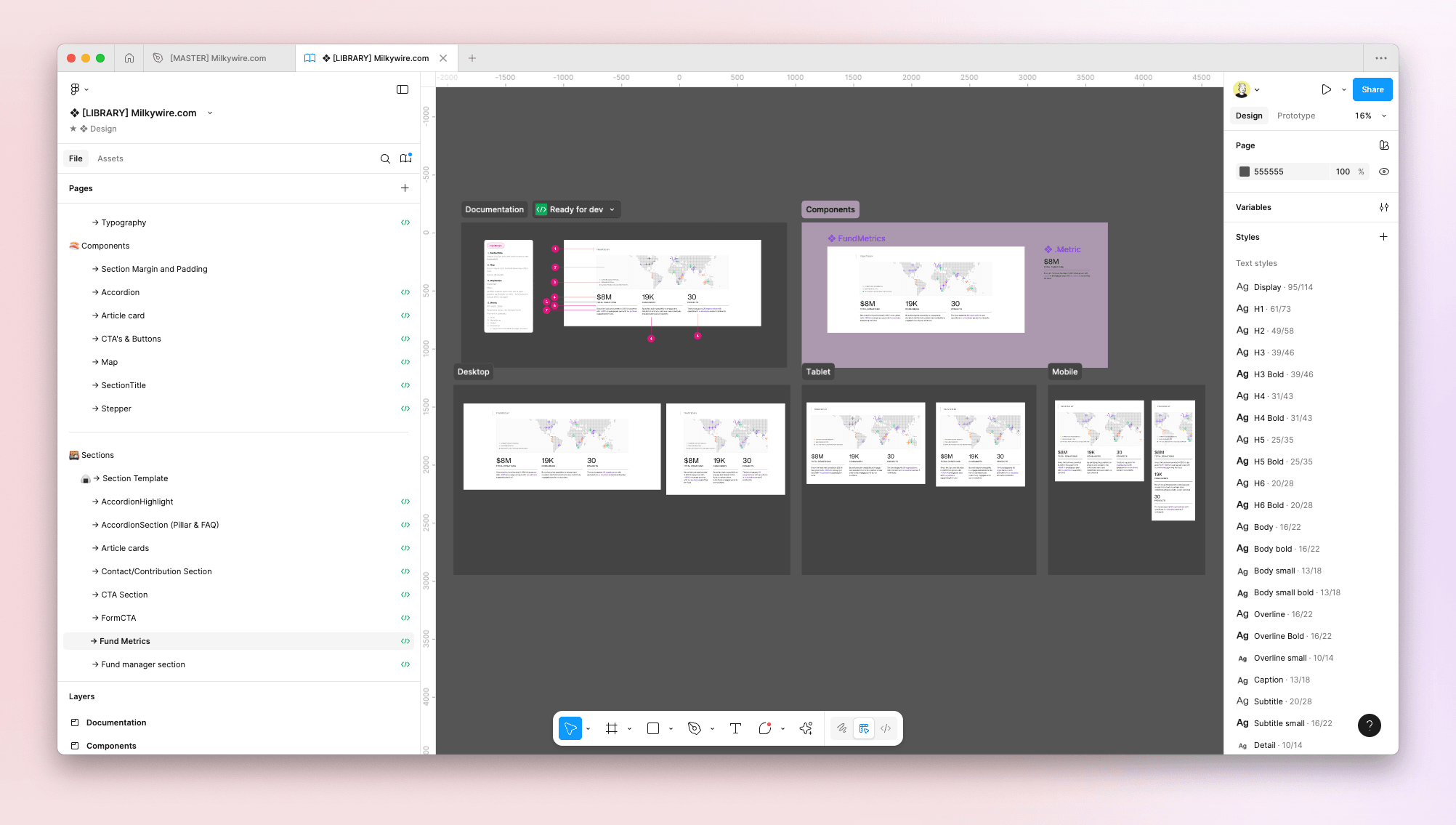The height and width of the screenshot is (825, 1456).
Task: Expand presentation options chevron
Action: pos(1343,89)
